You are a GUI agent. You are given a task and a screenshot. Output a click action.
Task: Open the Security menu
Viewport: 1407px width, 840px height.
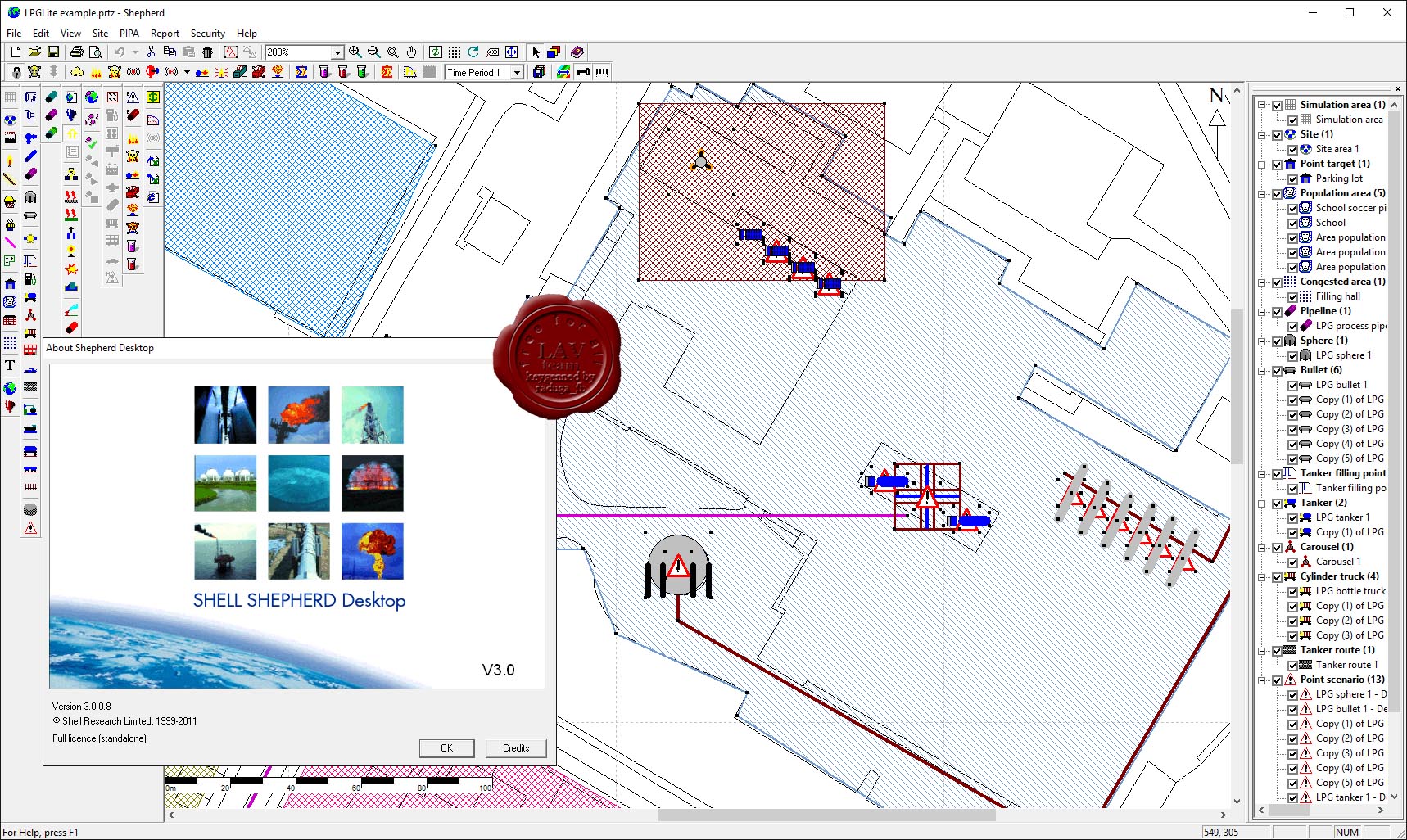click(x=208, y=34)
